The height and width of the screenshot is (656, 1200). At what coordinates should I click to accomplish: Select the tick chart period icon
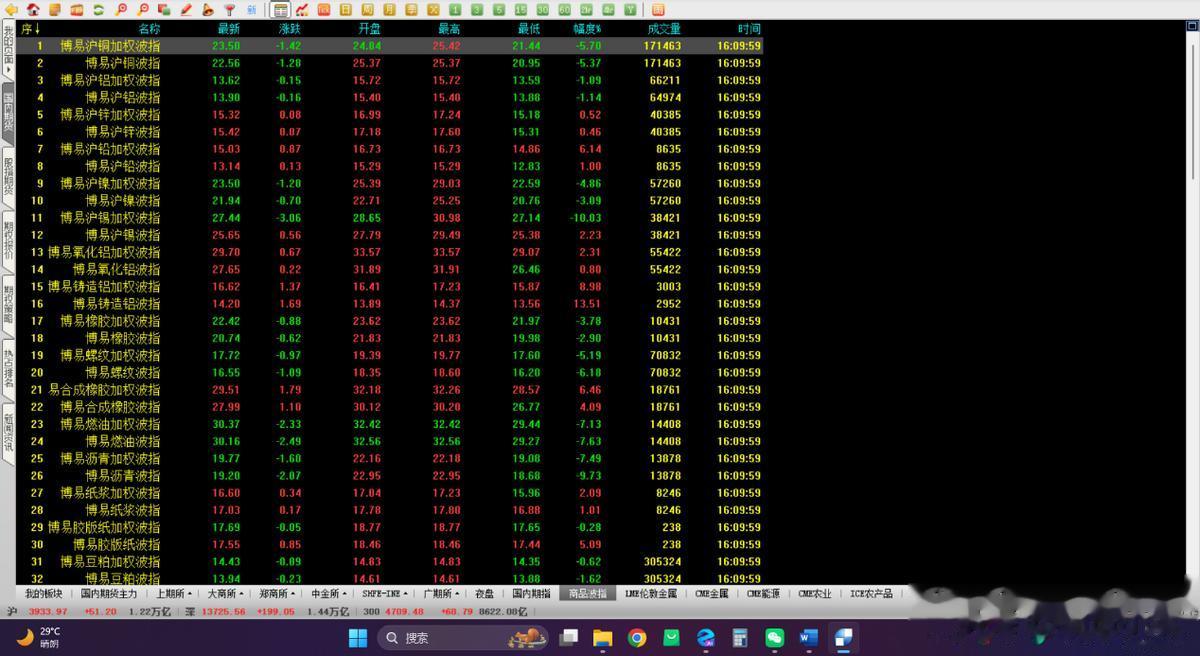click(324, 10)
